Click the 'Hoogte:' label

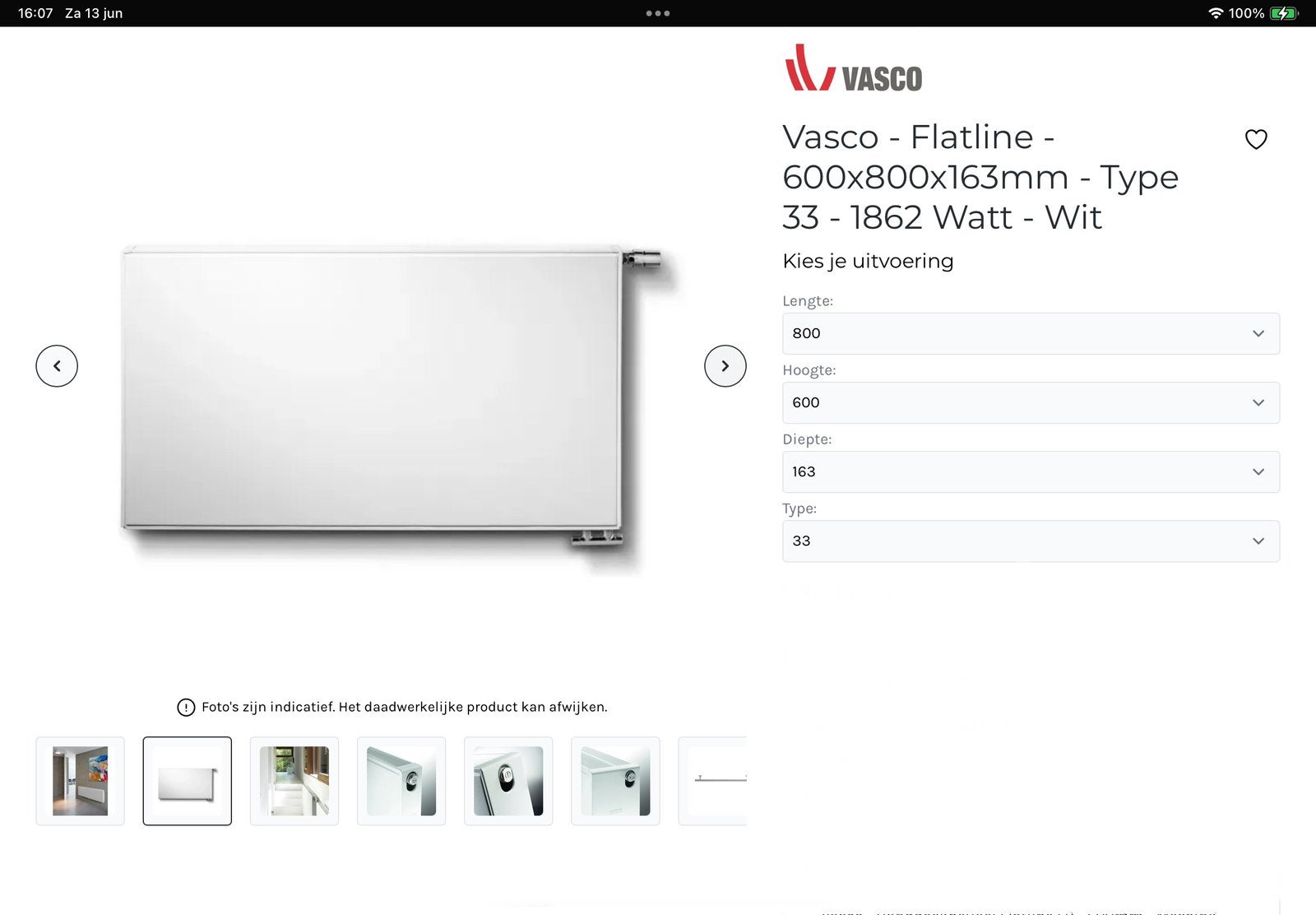pos(809,370)
